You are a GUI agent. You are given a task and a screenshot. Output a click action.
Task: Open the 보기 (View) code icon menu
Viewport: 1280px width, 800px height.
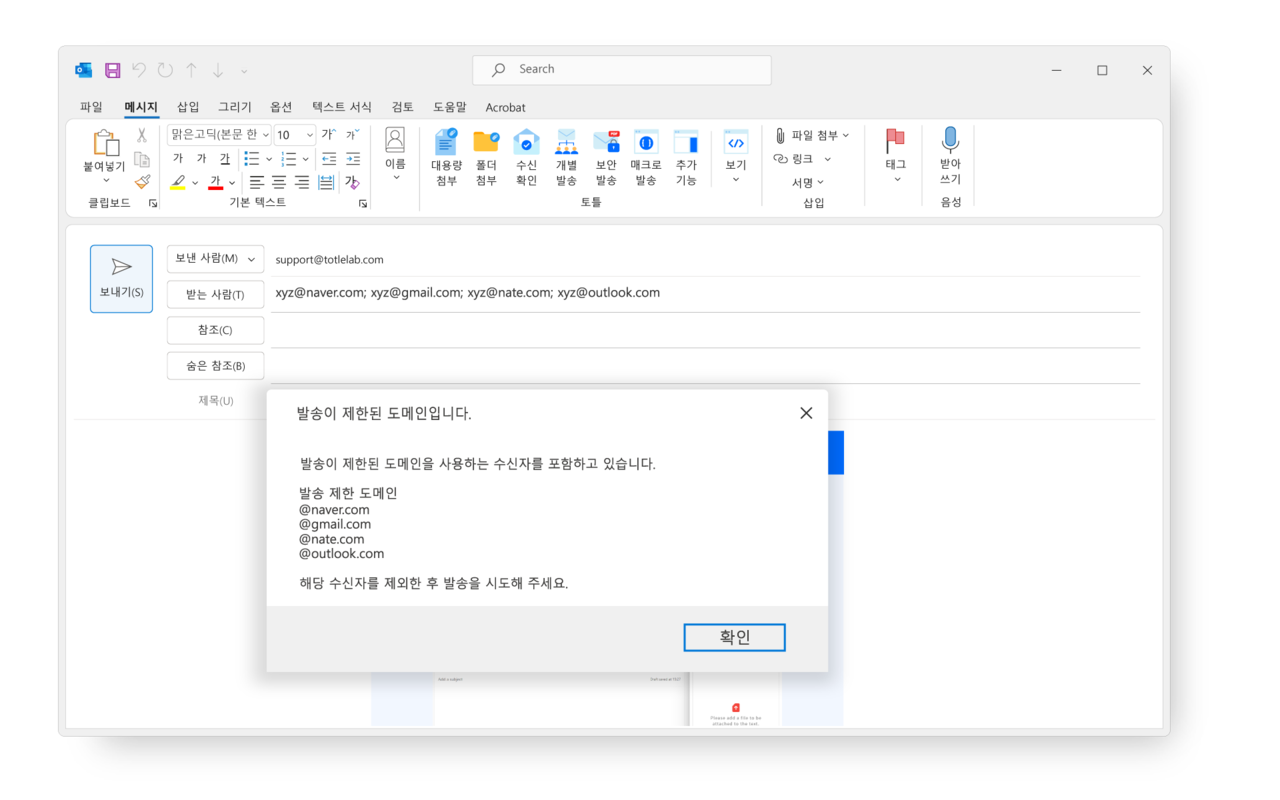pyautogui.click(x=736, y=156)
